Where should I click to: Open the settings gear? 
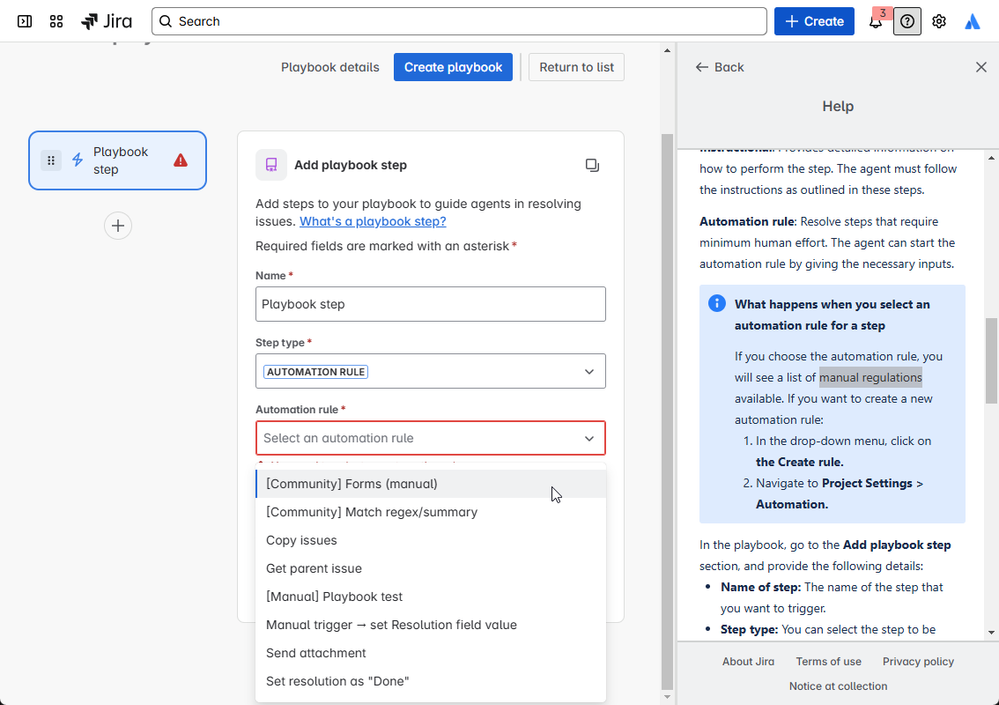click(939, 22)
